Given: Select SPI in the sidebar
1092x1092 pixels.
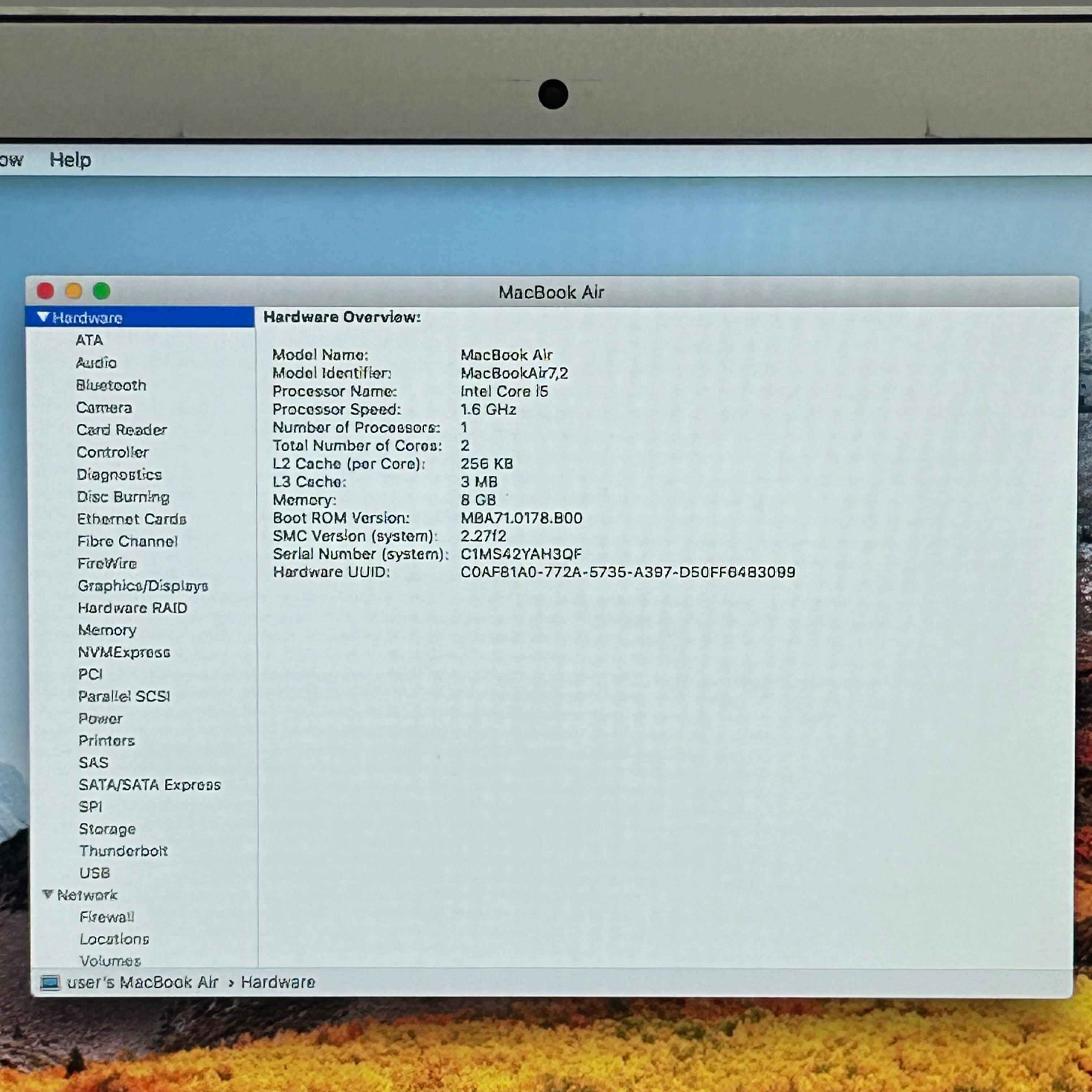Looking at the screenshot, I should (90, 807).
